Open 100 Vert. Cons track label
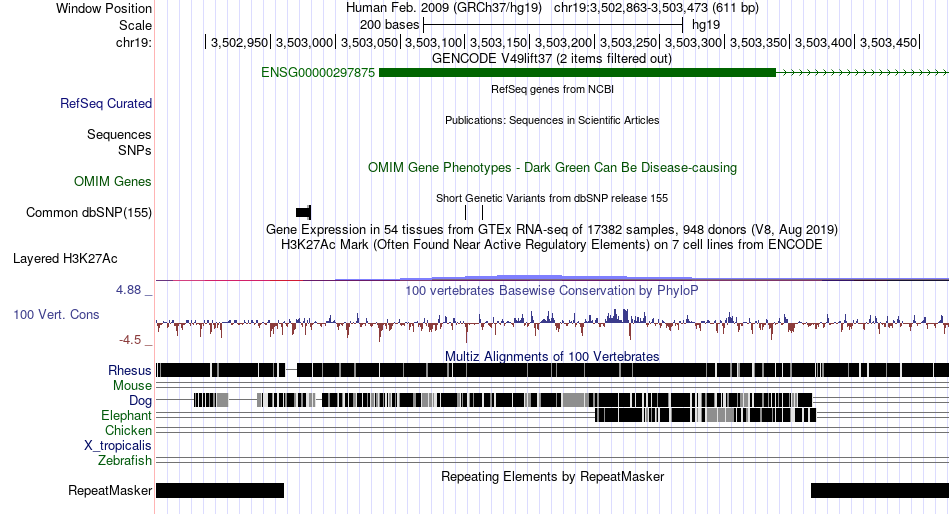 56,315
